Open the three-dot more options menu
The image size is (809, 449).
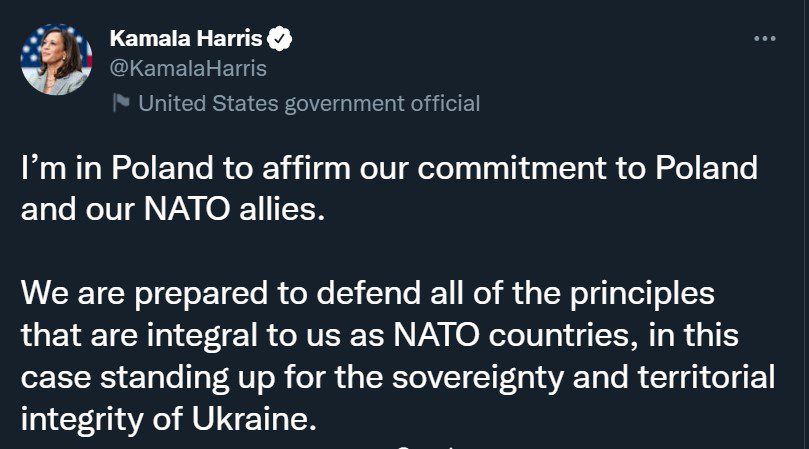point(765,39)
